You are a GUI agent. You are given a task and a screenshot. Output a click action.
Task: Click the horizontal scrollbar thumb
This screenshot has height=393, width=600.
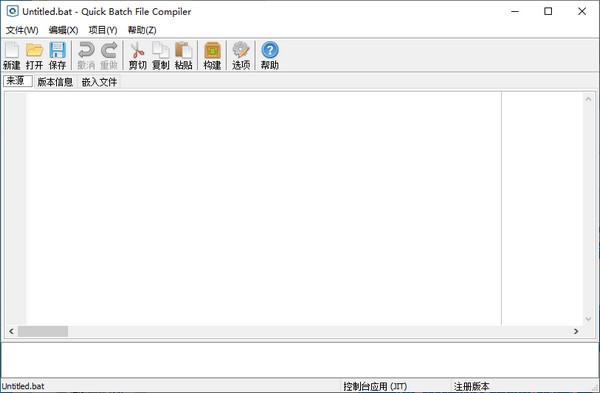[43, 331]
